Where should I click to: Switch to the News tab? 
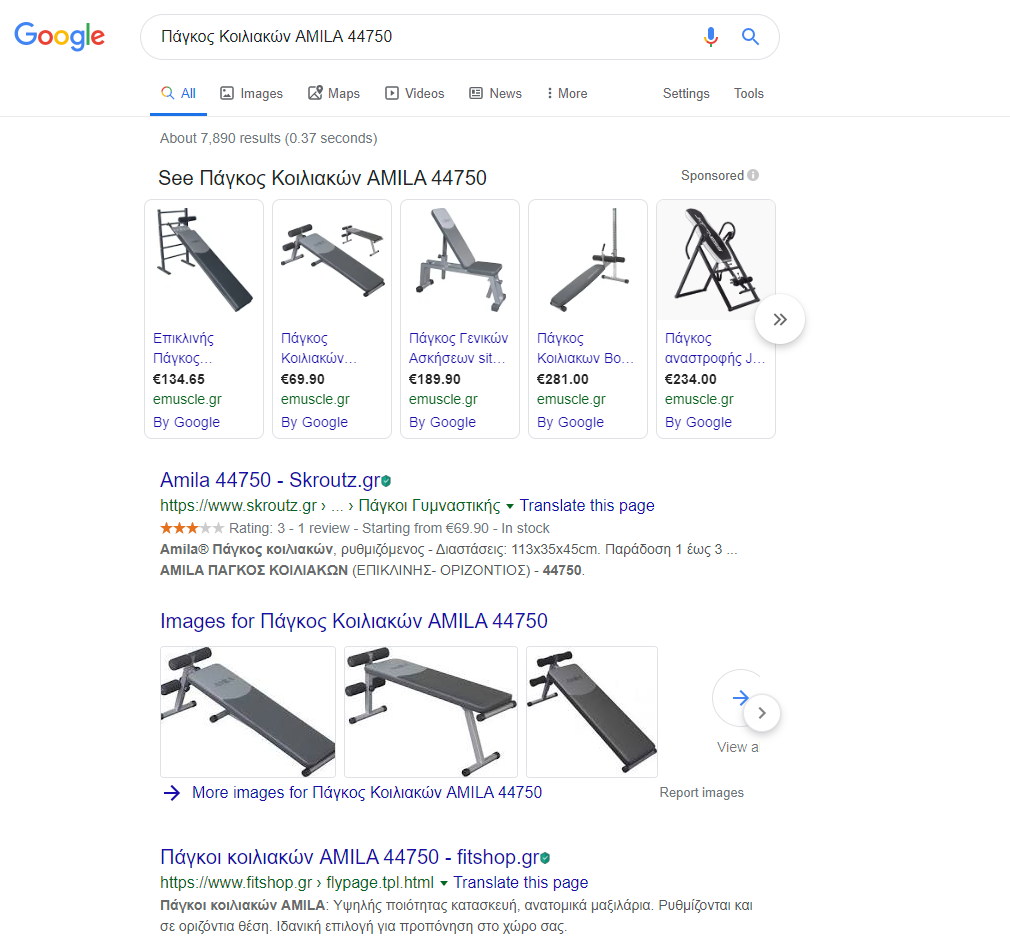[495, 93]
